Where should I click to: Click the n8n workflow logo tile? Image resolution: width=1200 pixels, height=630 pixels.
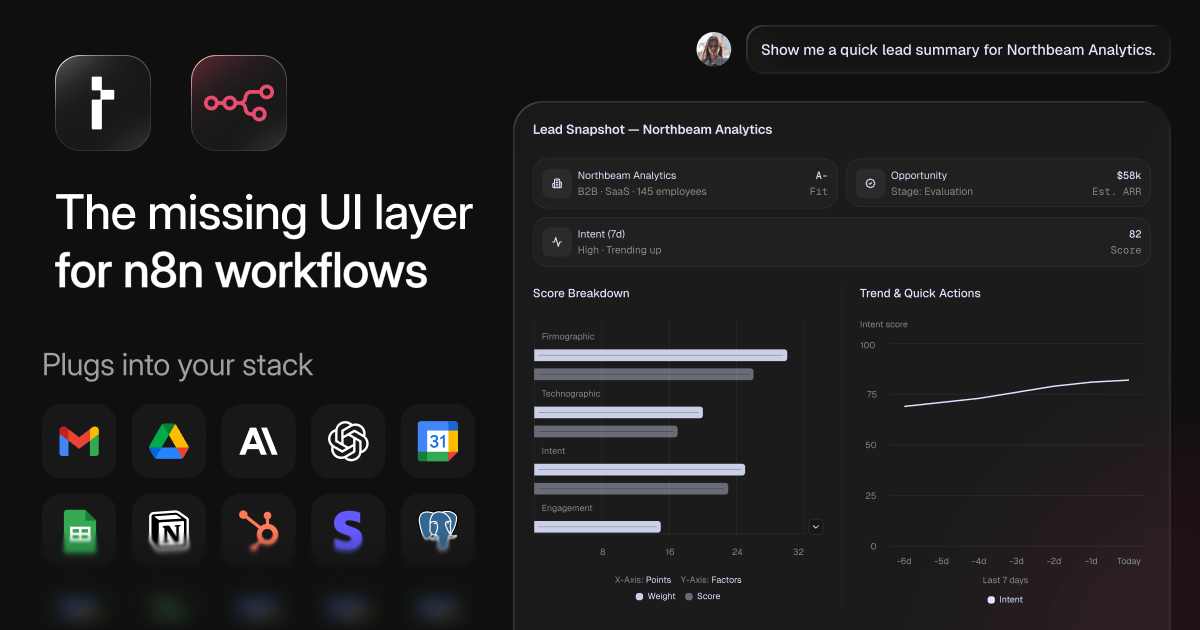(x=239, y=103)
